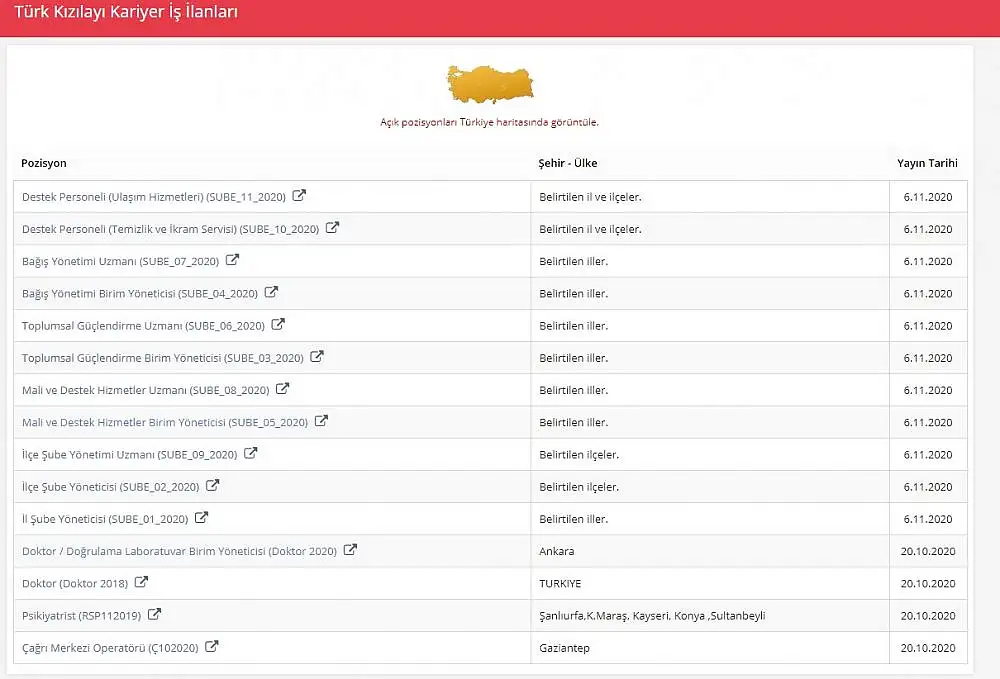Open external link icon for Doğrulama Laboratuvar Birim Yöneticisi
Image resolution: width=1000 pixels, height=679 pixels.
pyautogui.click(x=350, y=550)
